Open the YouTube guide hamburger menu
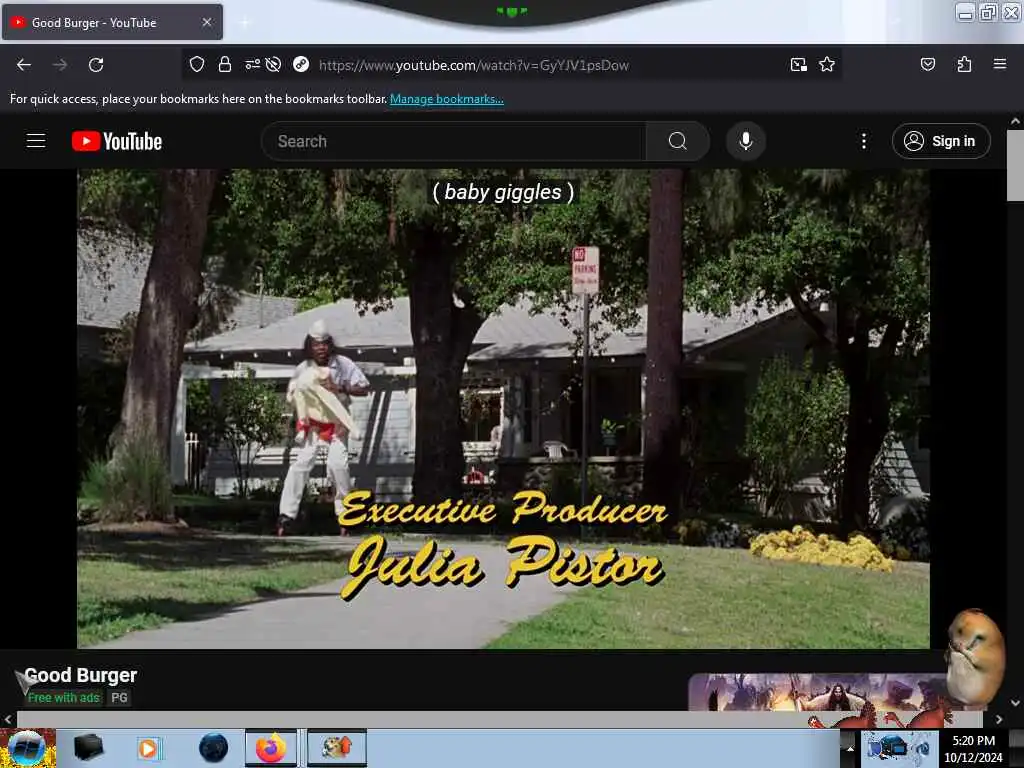The image size is (1024, 768). pos(36,141)
